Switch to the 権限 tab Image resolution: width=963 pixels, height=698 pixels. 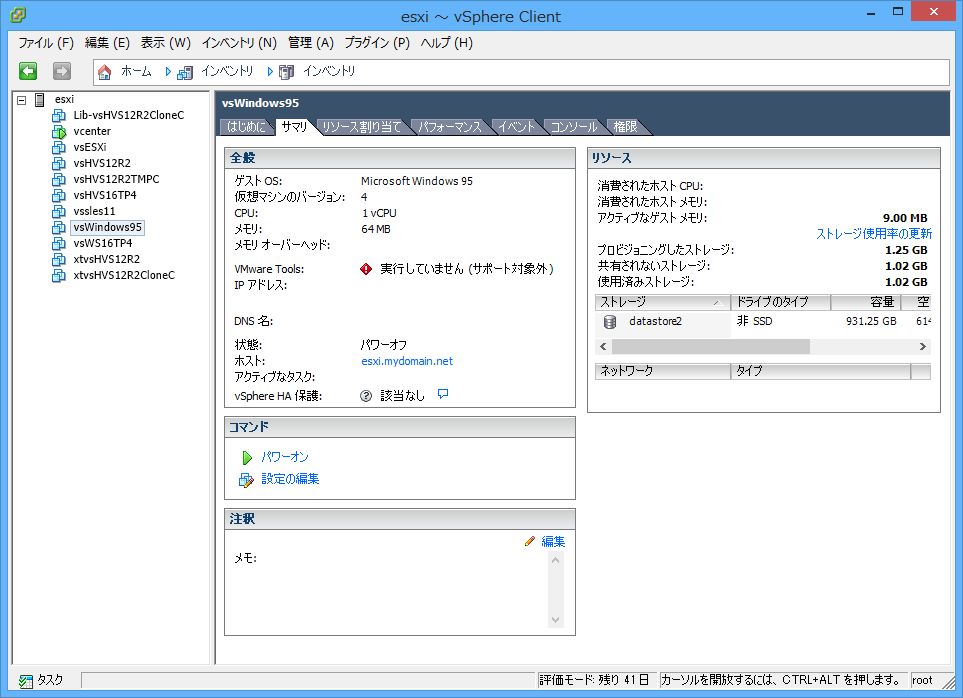coord(625,127)
